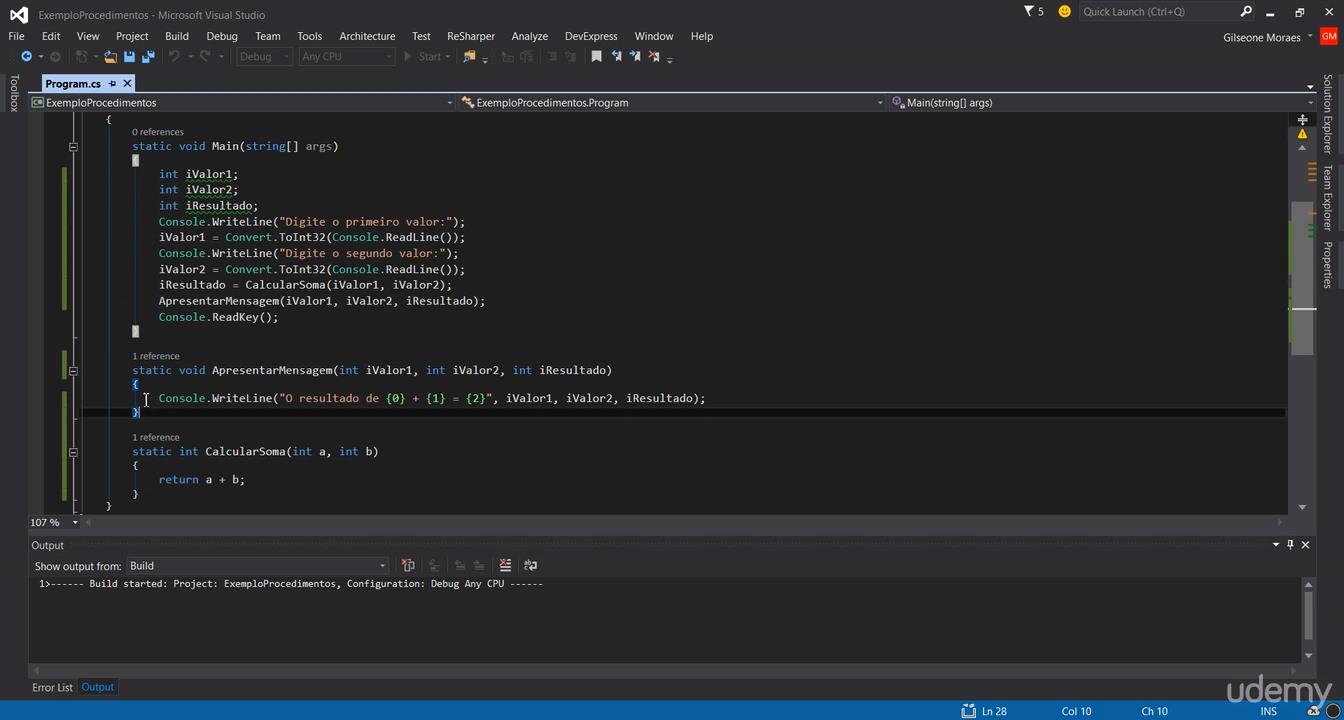Open the 107 % zoom dropdown

[75, 523]
